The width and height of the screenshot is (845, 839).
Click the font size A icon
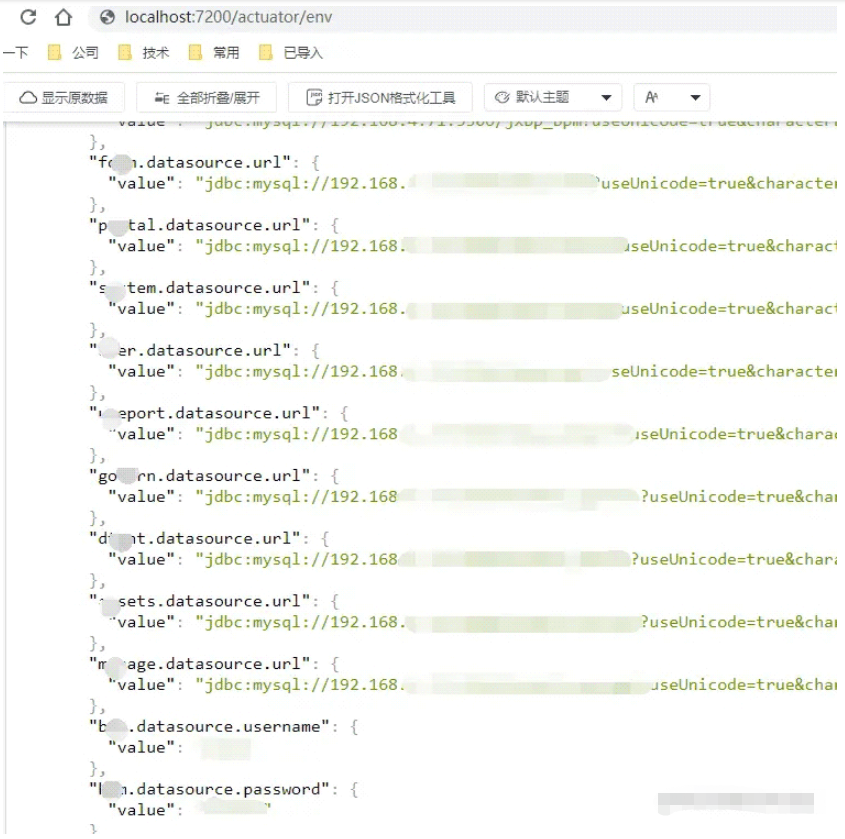tap(653, 97)
